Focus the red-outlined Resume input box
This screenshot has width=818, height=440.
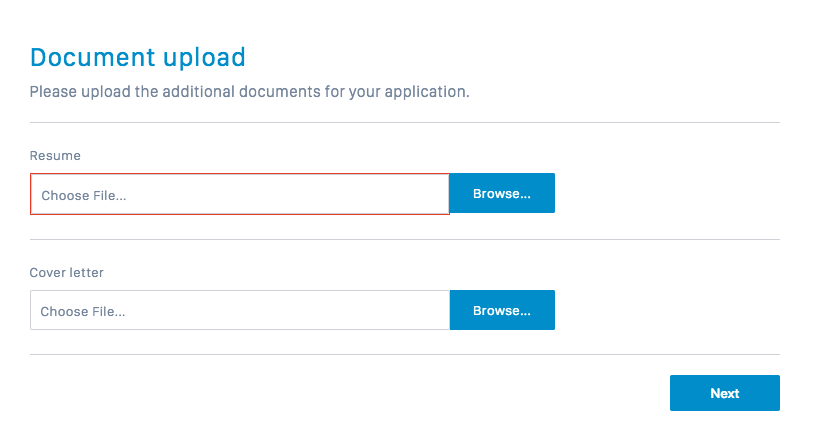pos(300,194)
